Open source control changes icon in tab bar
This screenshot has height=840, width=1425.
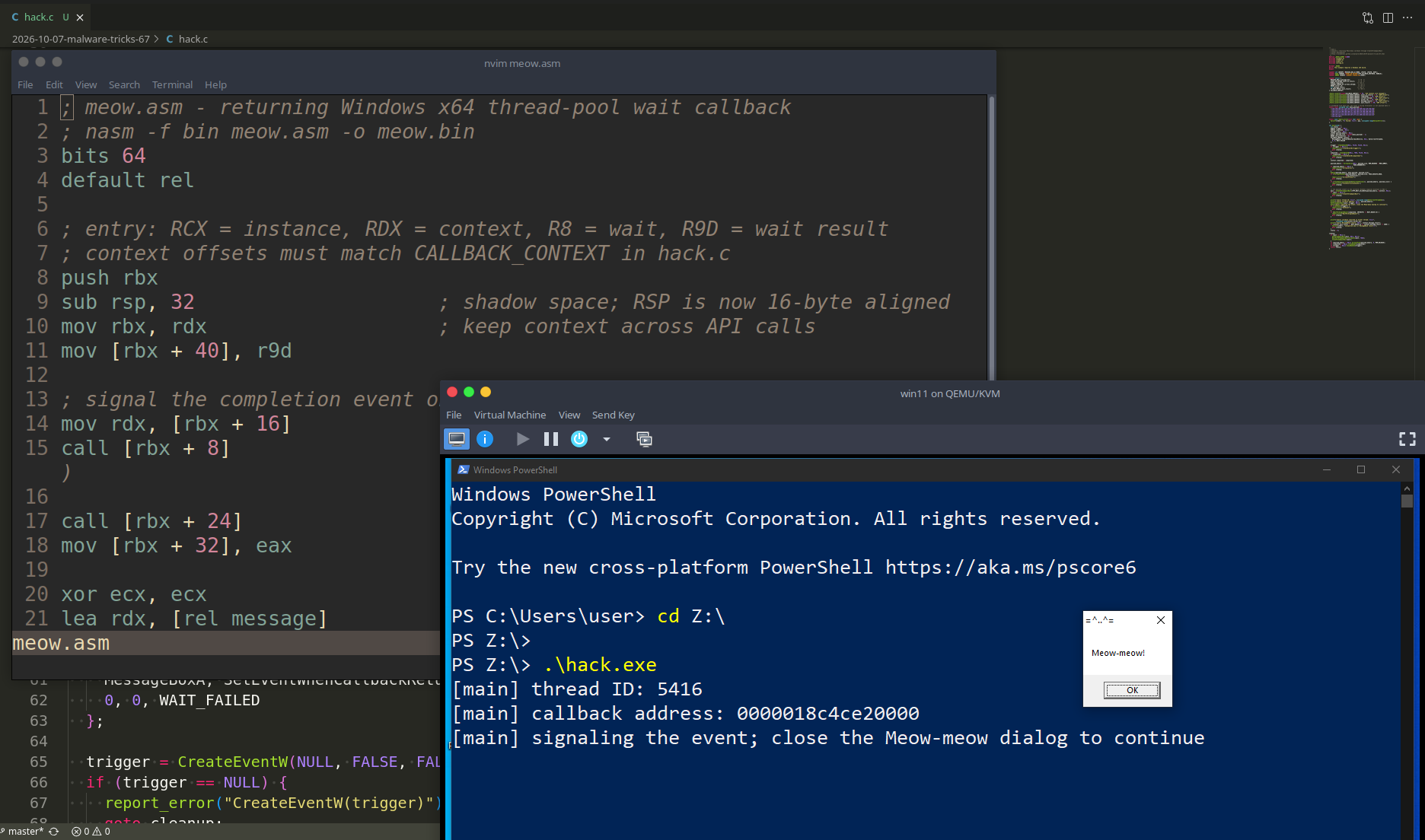coord(1368,17)
